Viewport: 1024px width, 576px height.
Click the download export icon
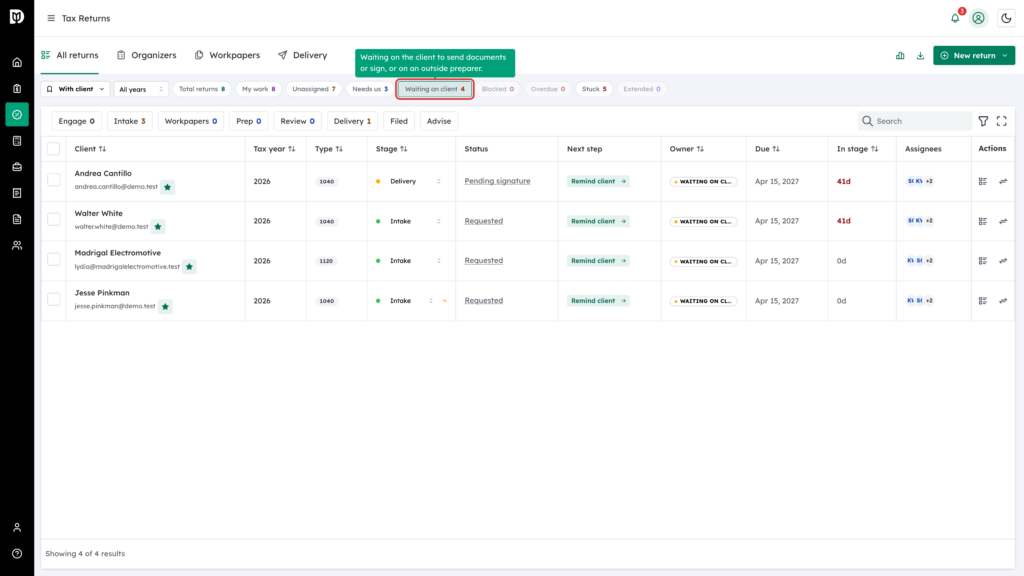[920, 56]
